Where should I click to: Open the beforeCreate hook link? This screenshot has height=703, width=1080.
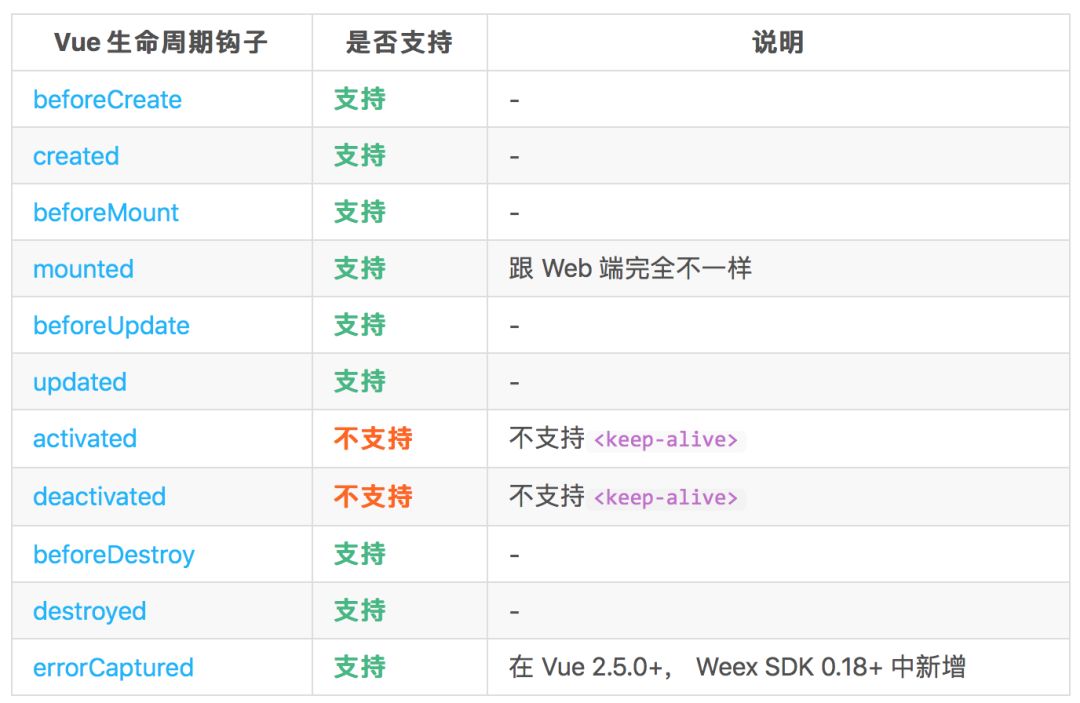point(107,100)
